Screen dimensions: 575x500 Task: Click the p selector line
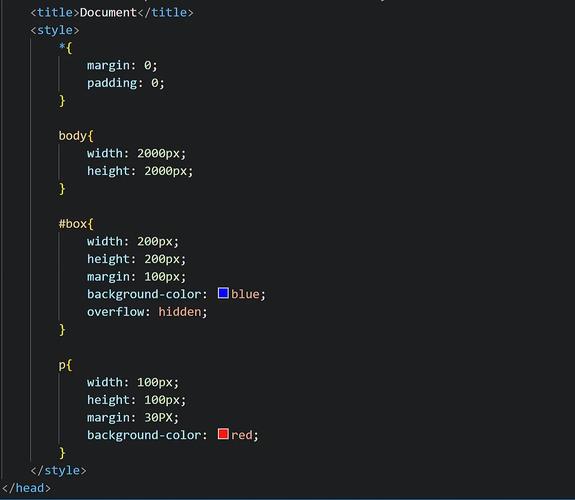65,365
